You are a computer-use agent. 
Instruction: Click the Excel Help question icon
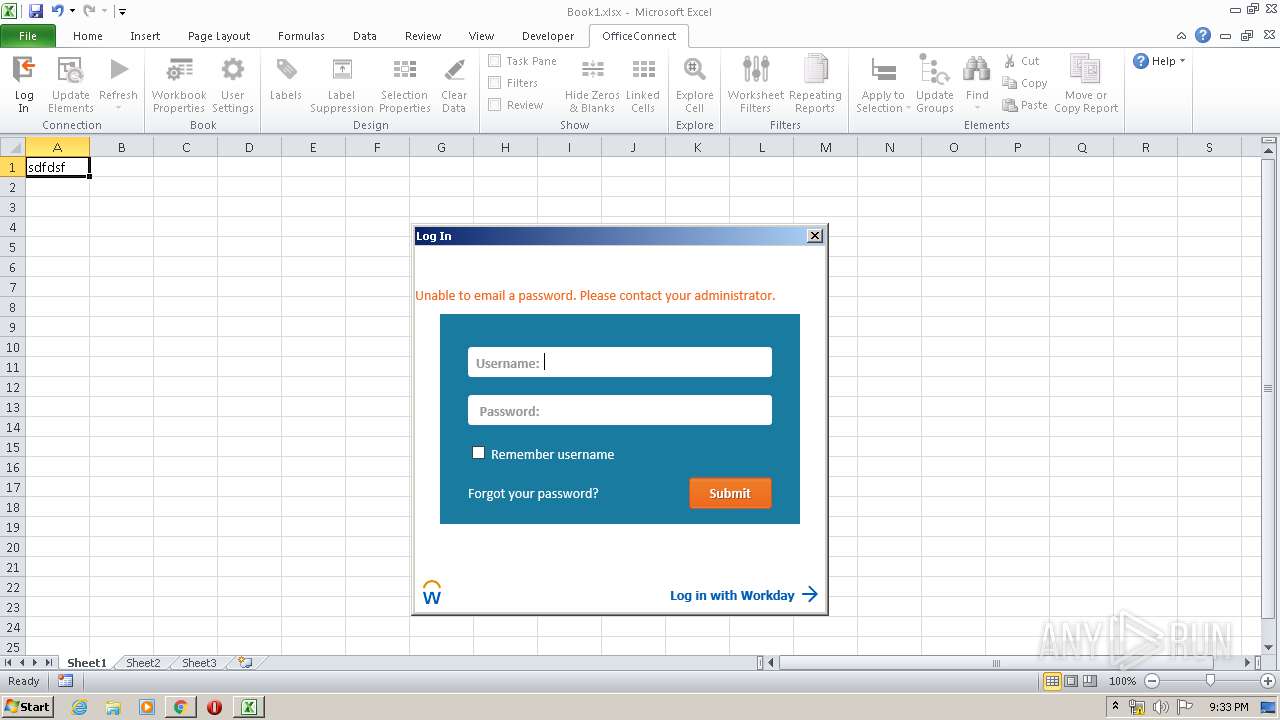[x=1203, y=35]
